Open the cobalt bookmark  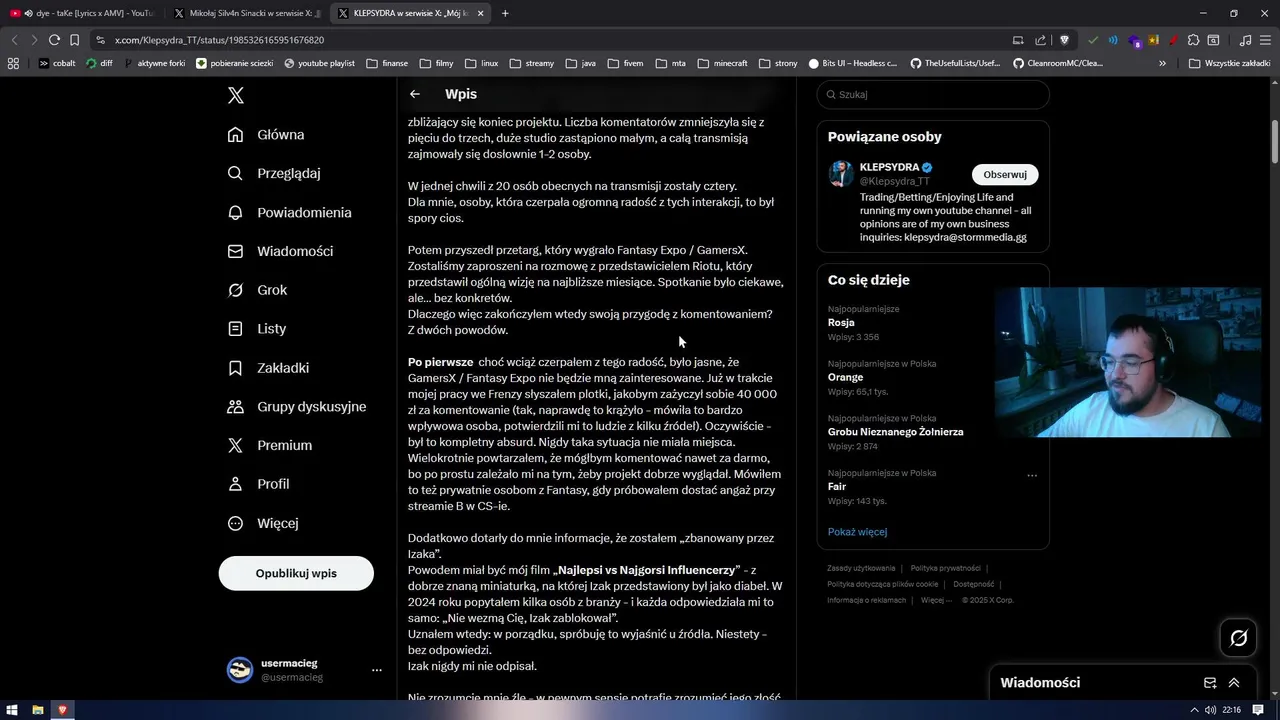[x=57, y=63]
